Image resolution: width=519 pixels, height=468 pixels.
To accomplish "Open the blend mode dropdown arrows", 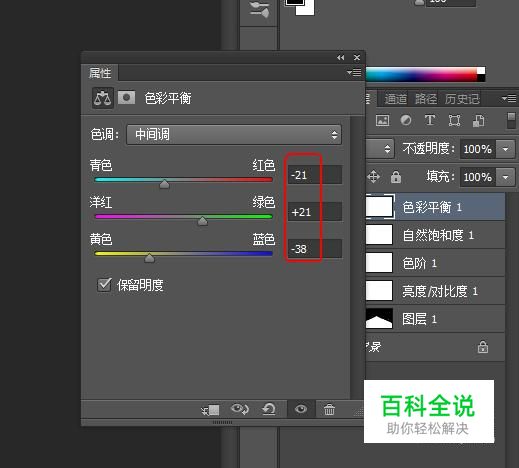I will point(387,149).
